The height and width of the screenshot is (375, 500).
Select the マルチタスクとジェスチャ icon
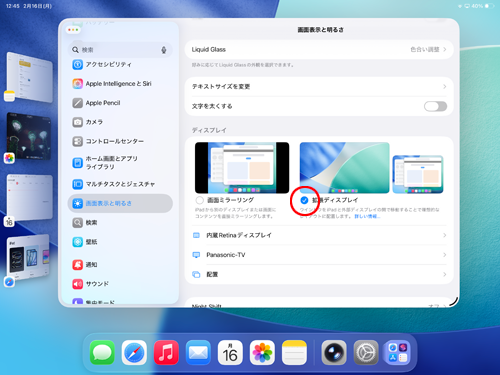[77, 184]
